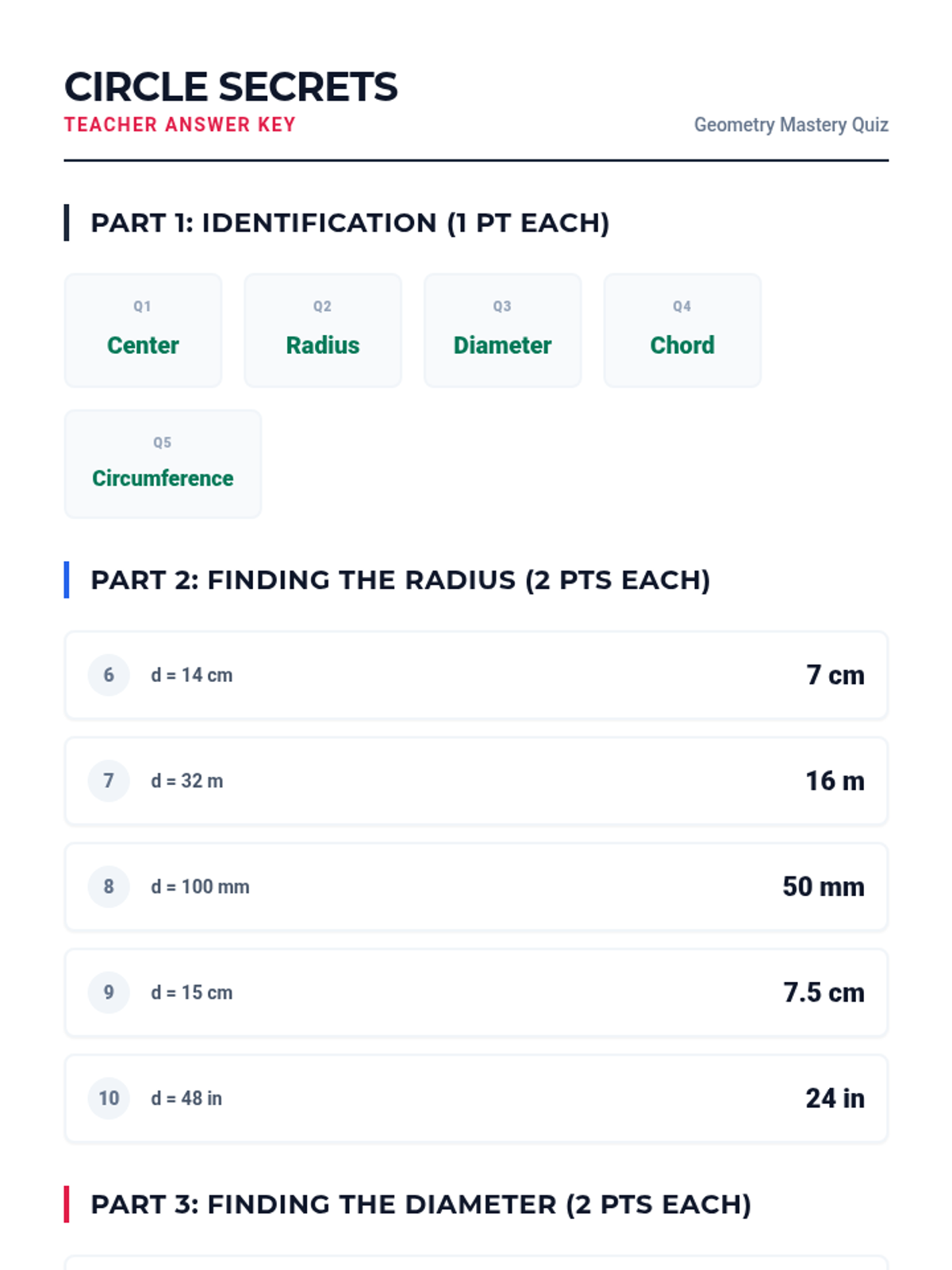
Task: Select the 16 m answer value
Action: click(x=835, y=781)
